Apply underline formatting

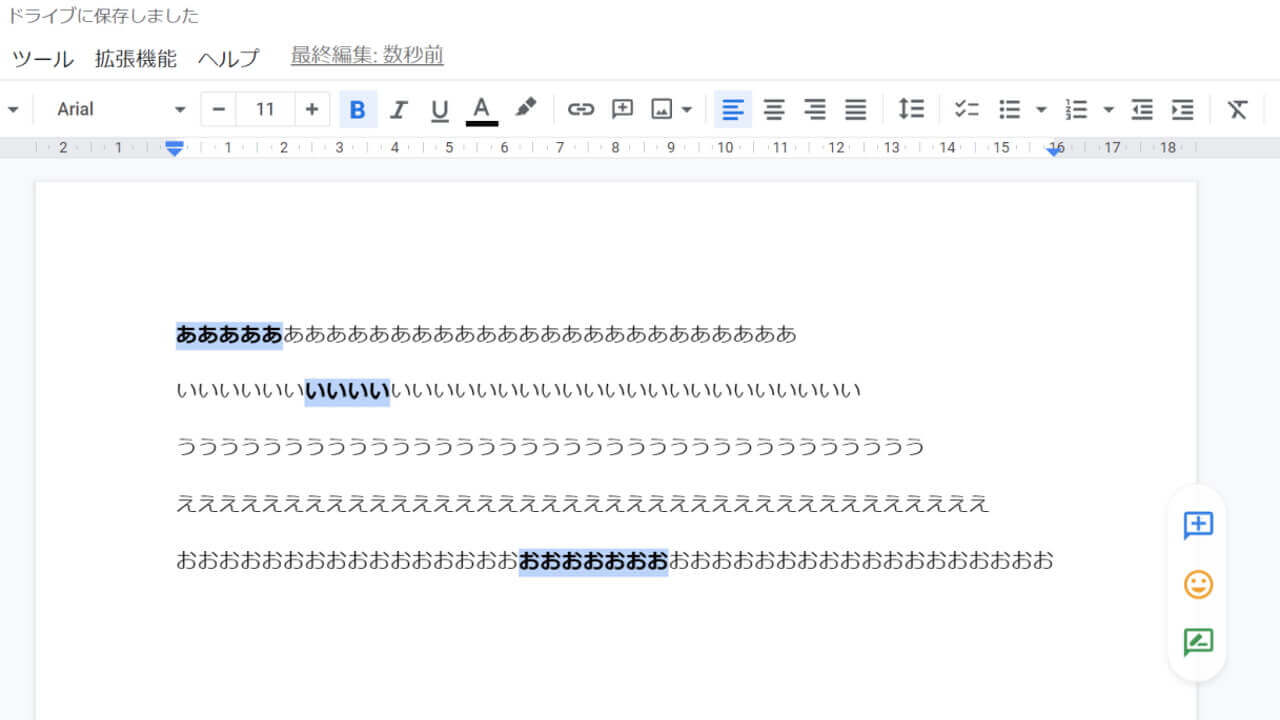440,109
